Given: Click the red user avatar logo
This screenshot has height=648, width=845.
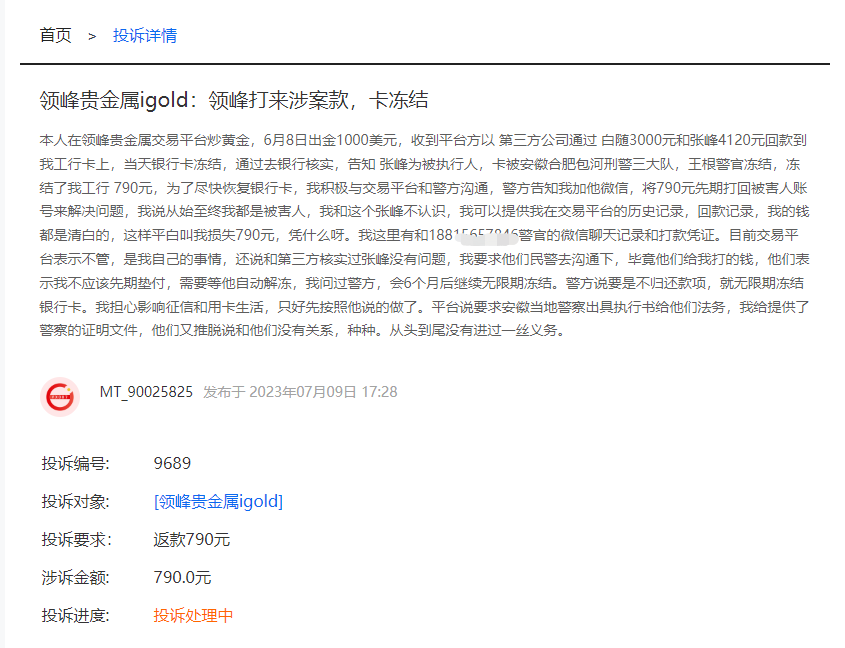Looking at the screenshot, I should 63,396.
